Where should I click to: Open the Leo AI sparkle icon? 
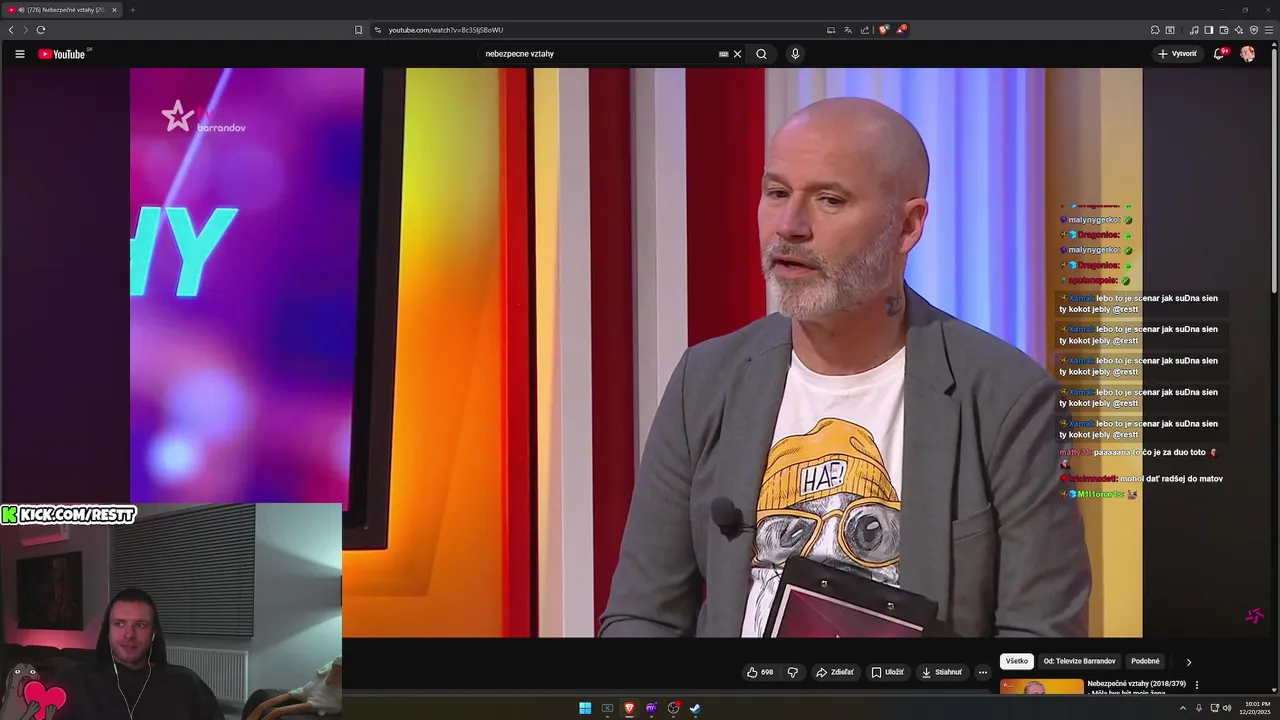pyautogui.click(x=1239, y=30)
